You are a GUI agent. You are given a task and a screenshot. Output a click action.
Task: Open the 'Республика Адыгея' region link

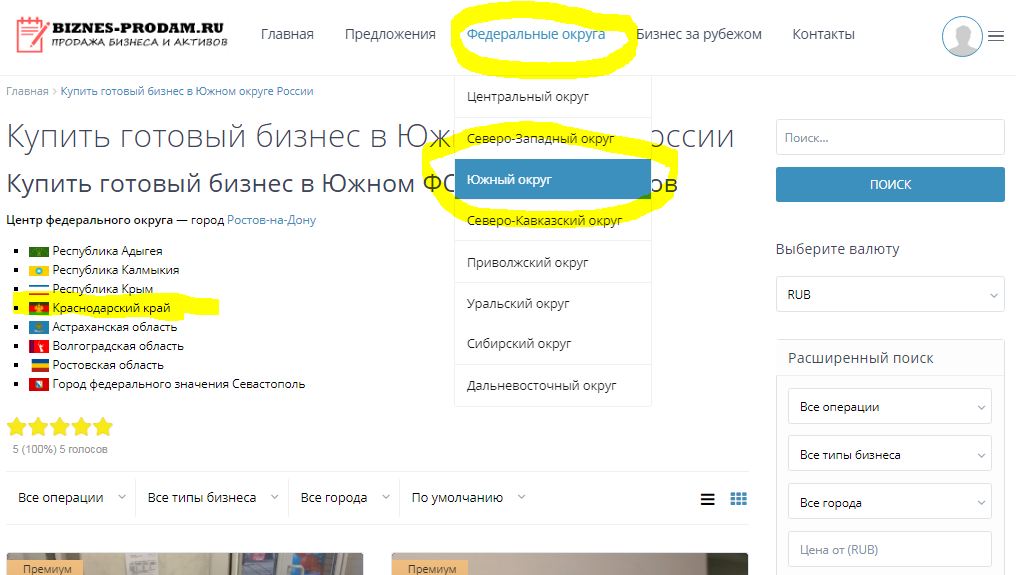107,251
